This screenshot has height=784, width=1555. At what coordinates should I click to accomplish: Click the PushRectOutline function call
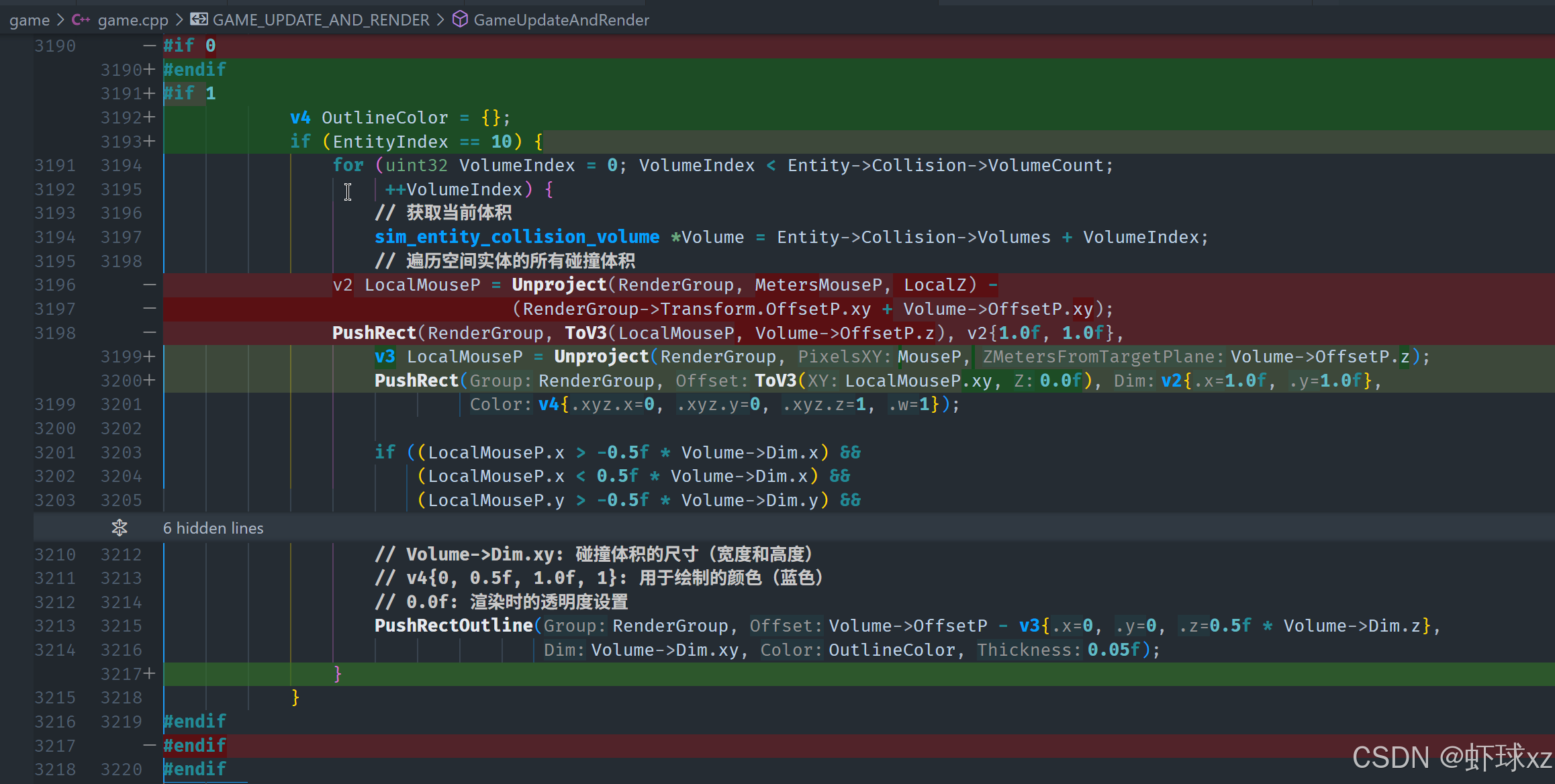pyautogui.click(x=453, y=626)
